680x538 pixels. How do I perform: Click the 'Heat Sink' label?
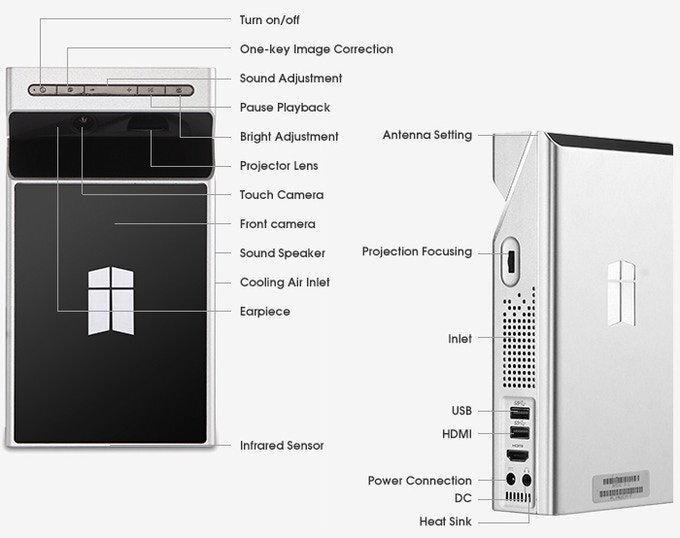(x=445, y=521)
